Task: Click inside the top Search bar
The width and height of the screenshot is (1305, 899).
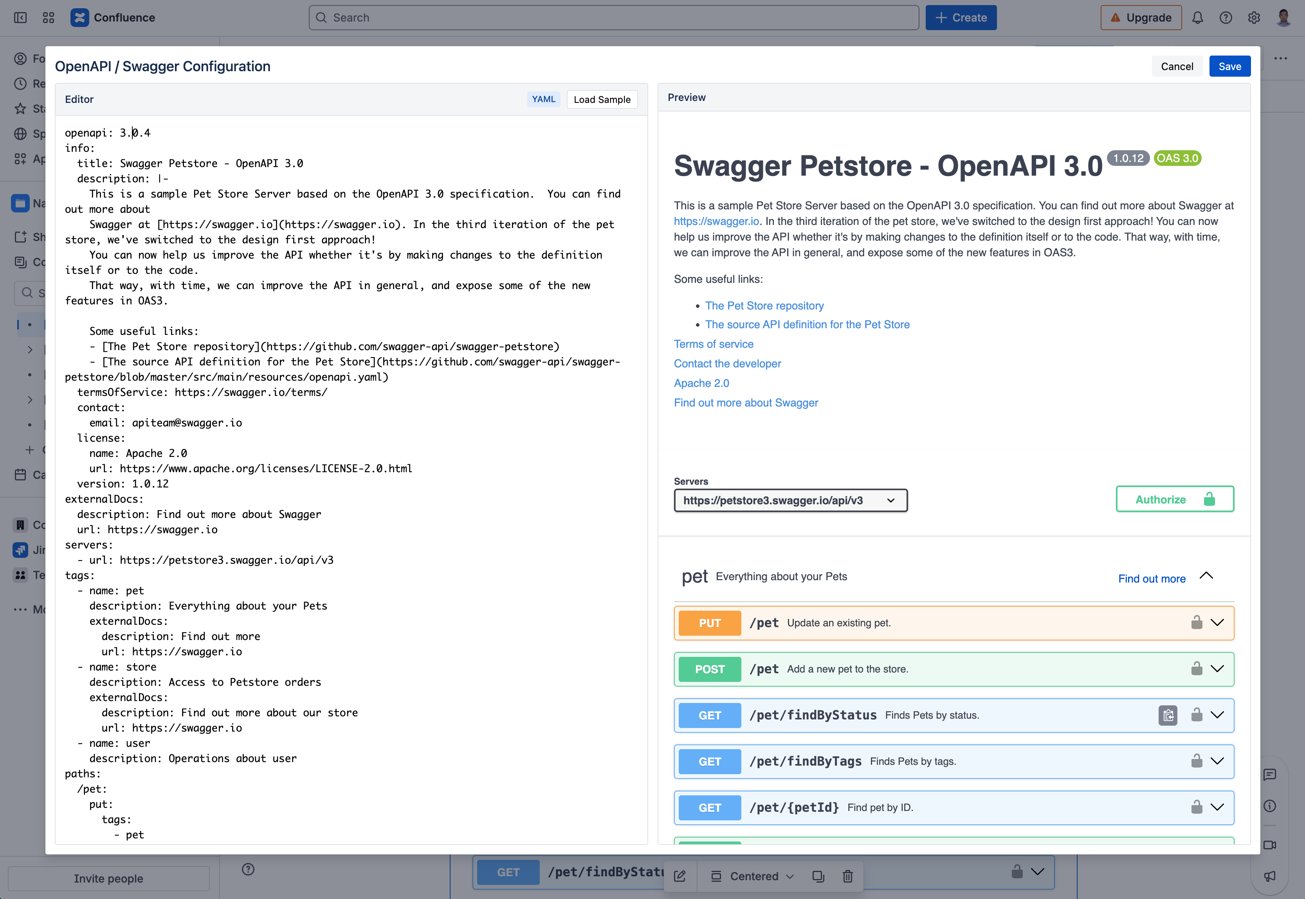Action: [614, 17]
